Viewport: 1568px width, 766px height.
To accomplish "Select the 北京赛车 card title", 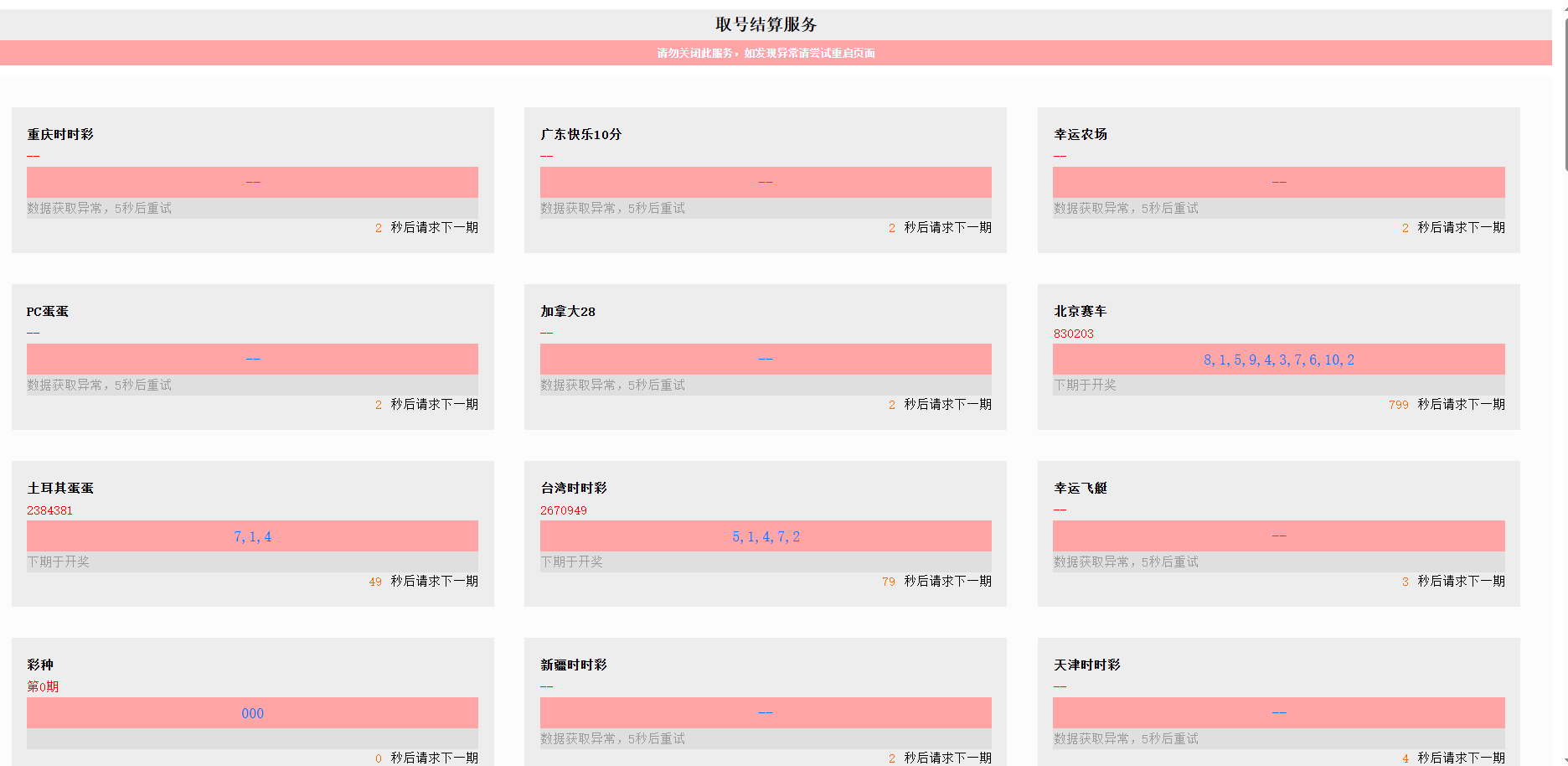I will click(1081, 311).
